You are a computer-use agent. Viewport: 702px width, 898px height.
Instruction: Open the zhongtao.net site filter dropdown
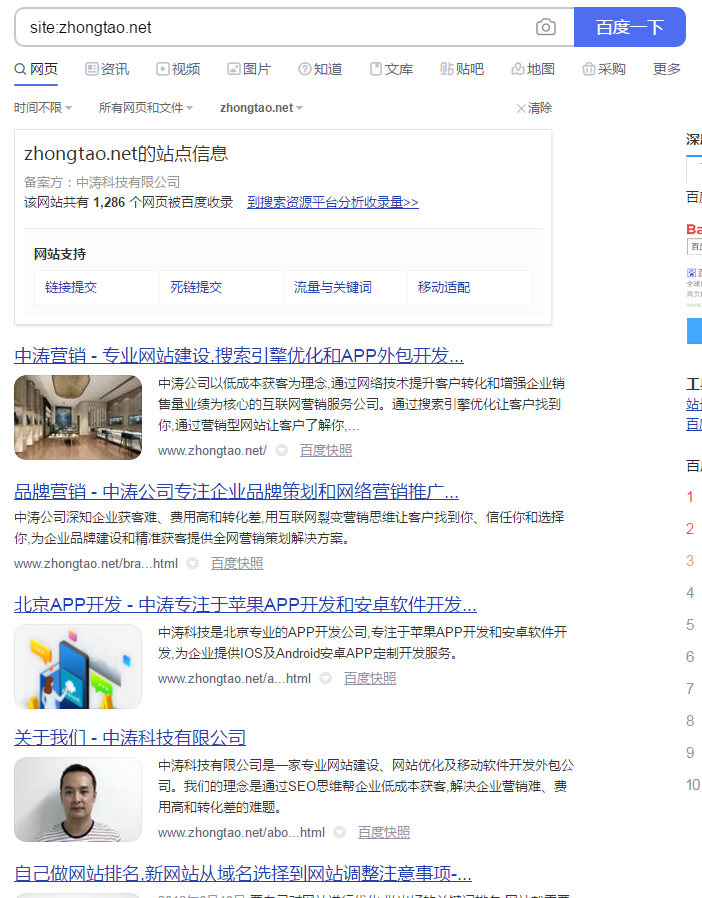(261, 108)
